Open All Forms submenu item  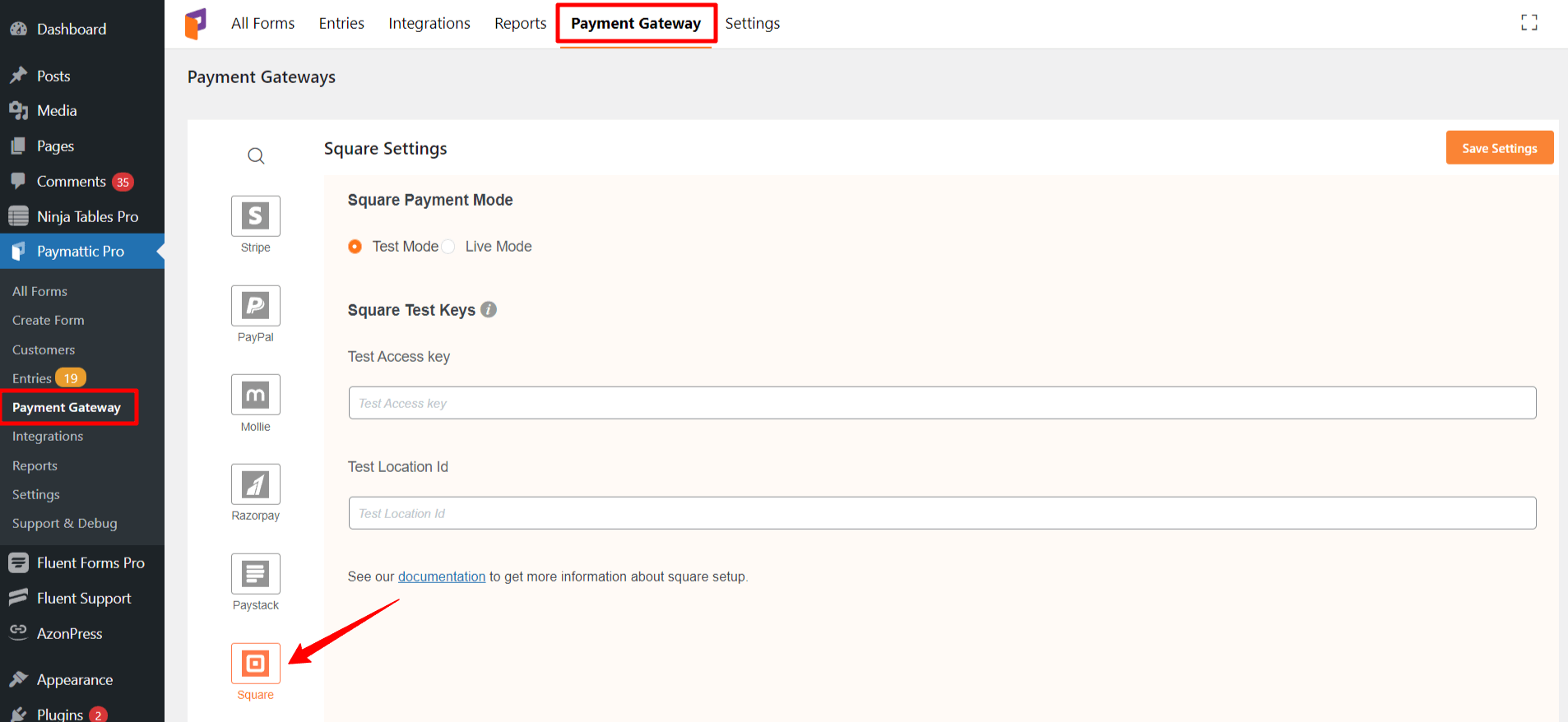(x=39, y=291)
